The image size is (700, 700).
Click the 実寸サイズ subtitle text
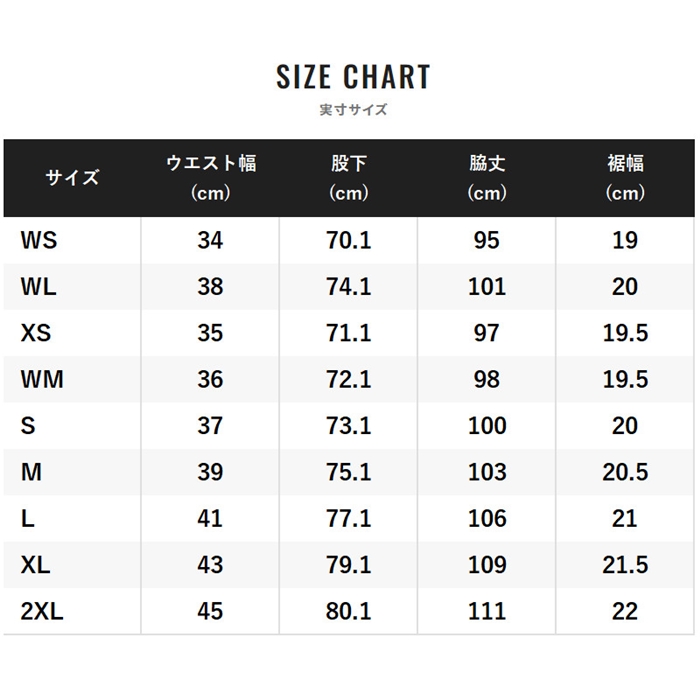coord(353,110)
